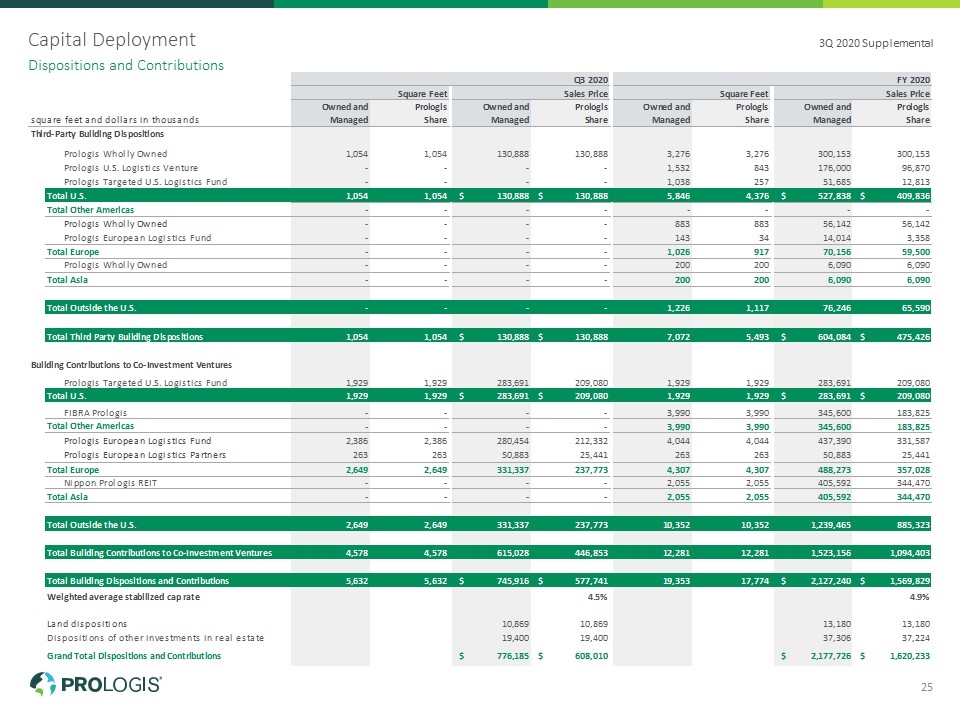The height and width of the screenshot is (720, 960).
Task: Click the Dispositions of other investments row label
Action: click(x=156, y=638)
